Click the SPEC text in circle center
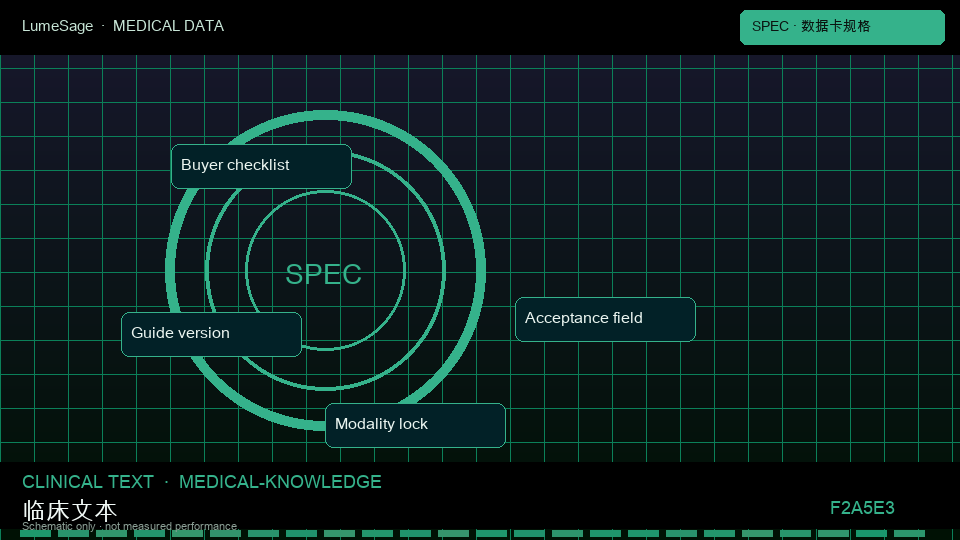Screen dimensions: 960x540 (323, 274)
